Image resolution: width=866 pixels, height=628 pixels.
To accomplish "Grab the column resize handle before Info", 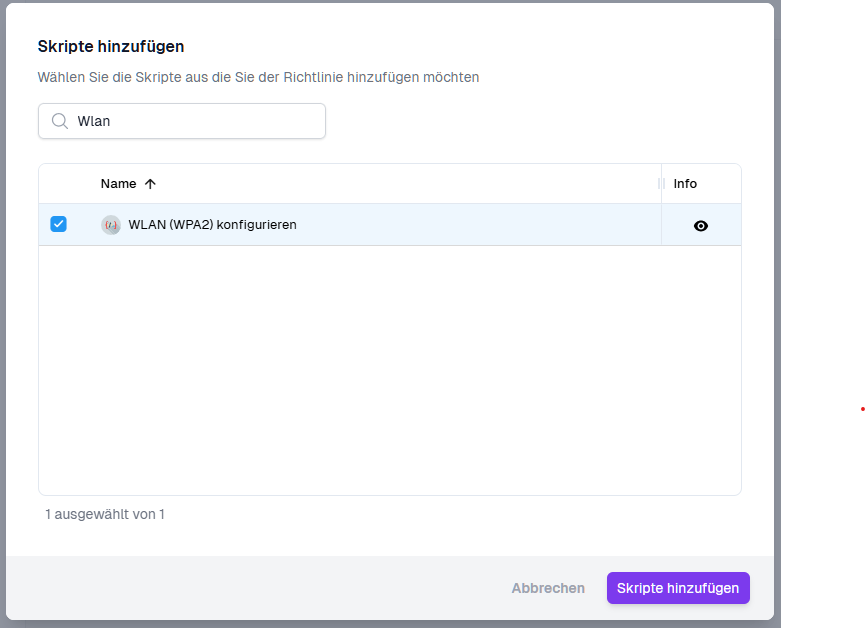I will [660, 184].
